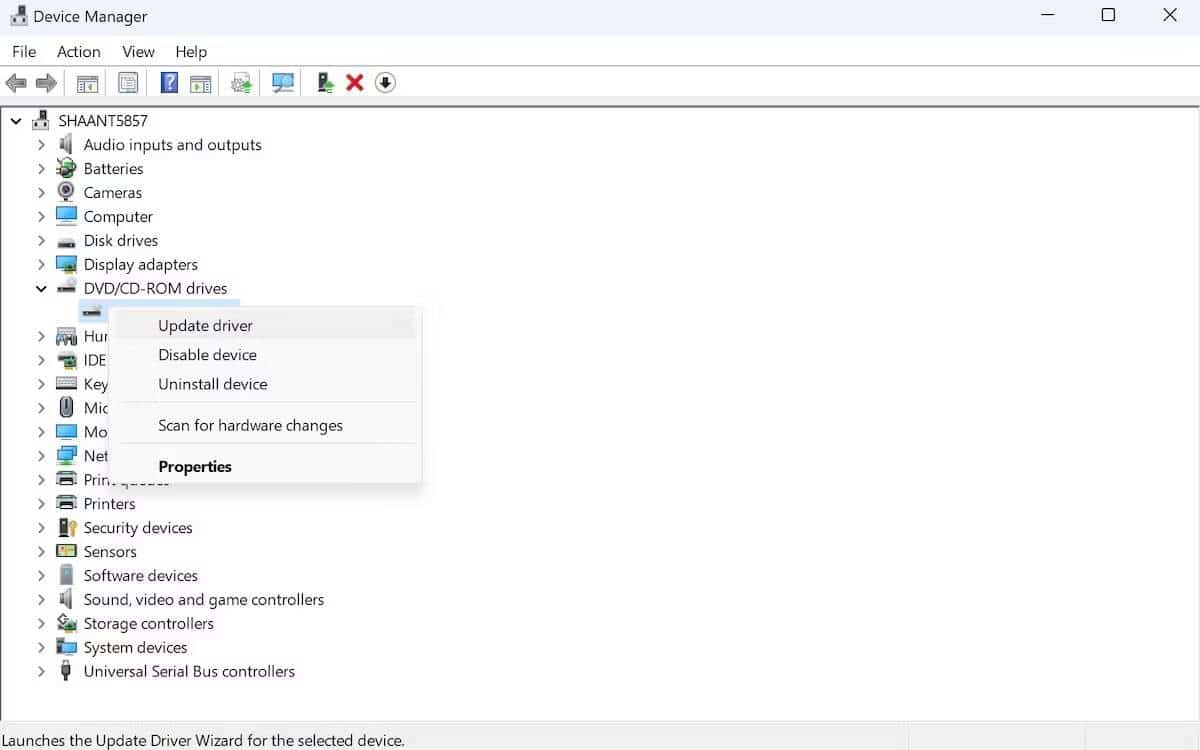Image resolution: width=1200 pixels, height=750 pixels.
Task: Click the Properties toolbar icon
Action: coord(128,82)
